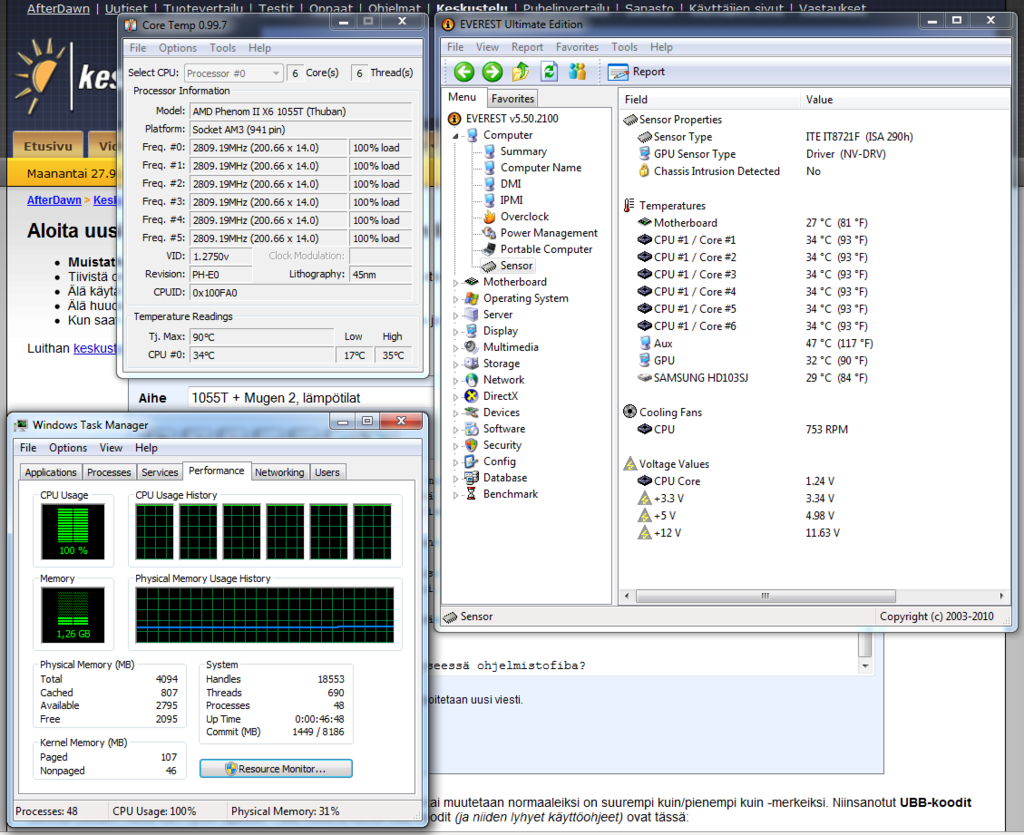Open the Report wizard from toolbar
Viewport: 1024px width, 835px height.
click(x=637, y=72)
